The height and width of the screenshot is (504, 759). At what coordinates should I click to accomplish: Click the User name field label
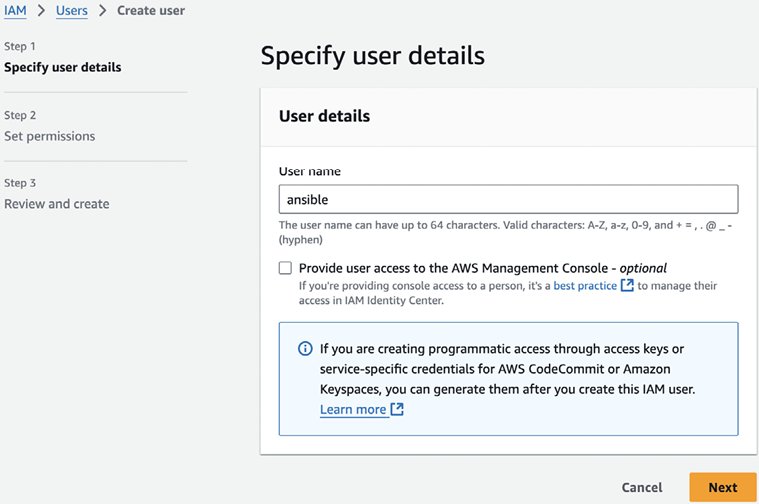pos(310,171)
